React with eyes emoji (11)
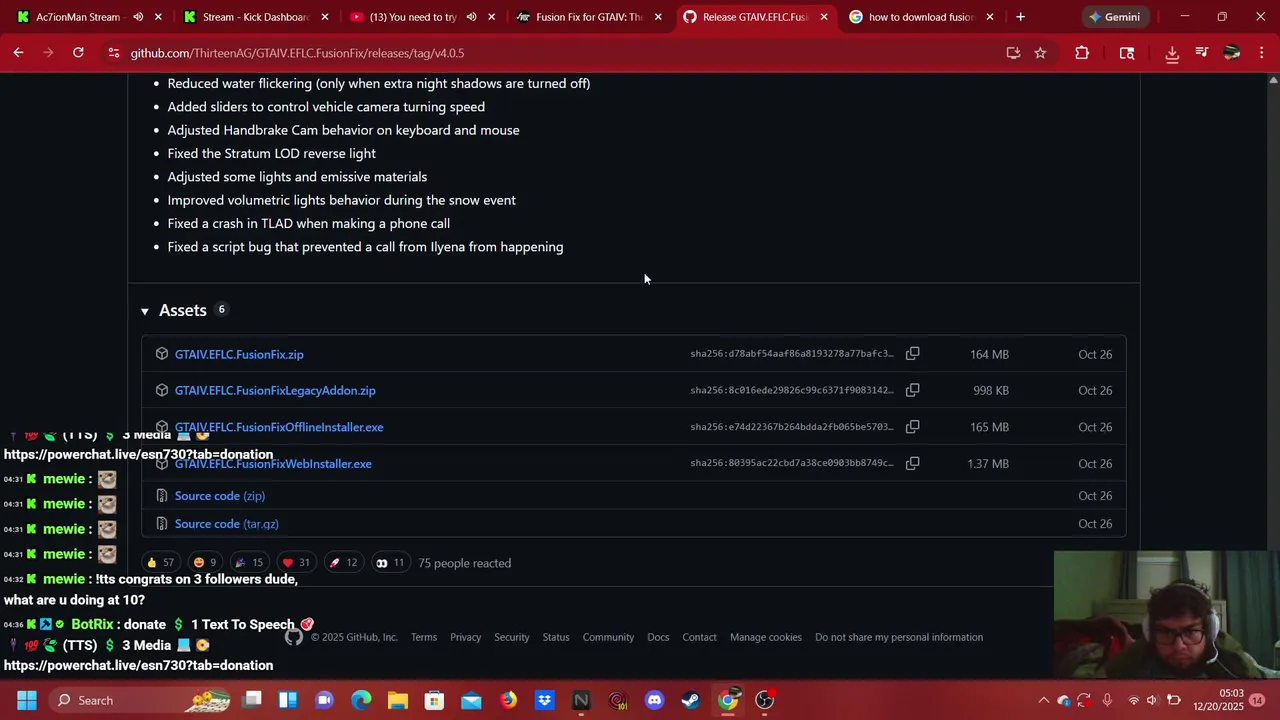The width and height of the screenshot is (1280, 720). tap(390, 563)
